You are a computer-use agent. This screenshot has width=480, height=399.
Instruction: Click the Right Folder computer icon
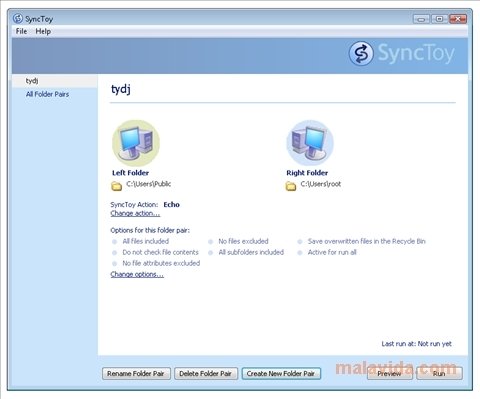click(x=310, y=143)
